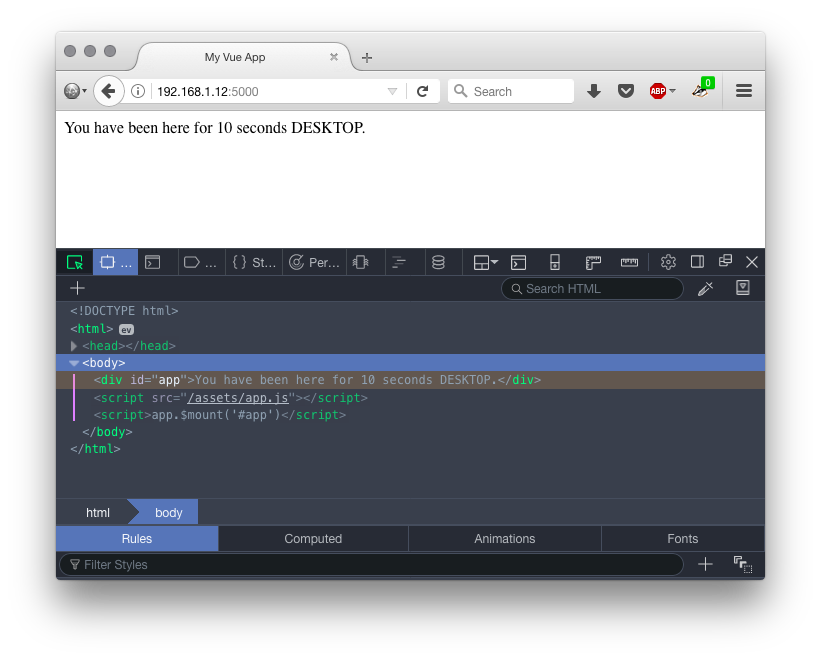Viewport: 821px width, 660px height.
Task: Switch to the Computed tab
Action: pyautogui.click(x=313, y=538)
